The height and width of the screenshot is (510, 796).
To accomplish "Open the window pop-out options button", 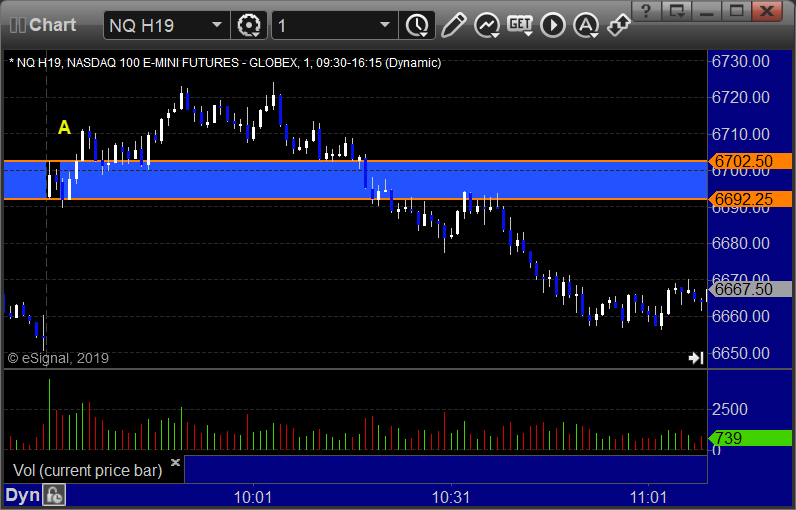I will 676,10.
